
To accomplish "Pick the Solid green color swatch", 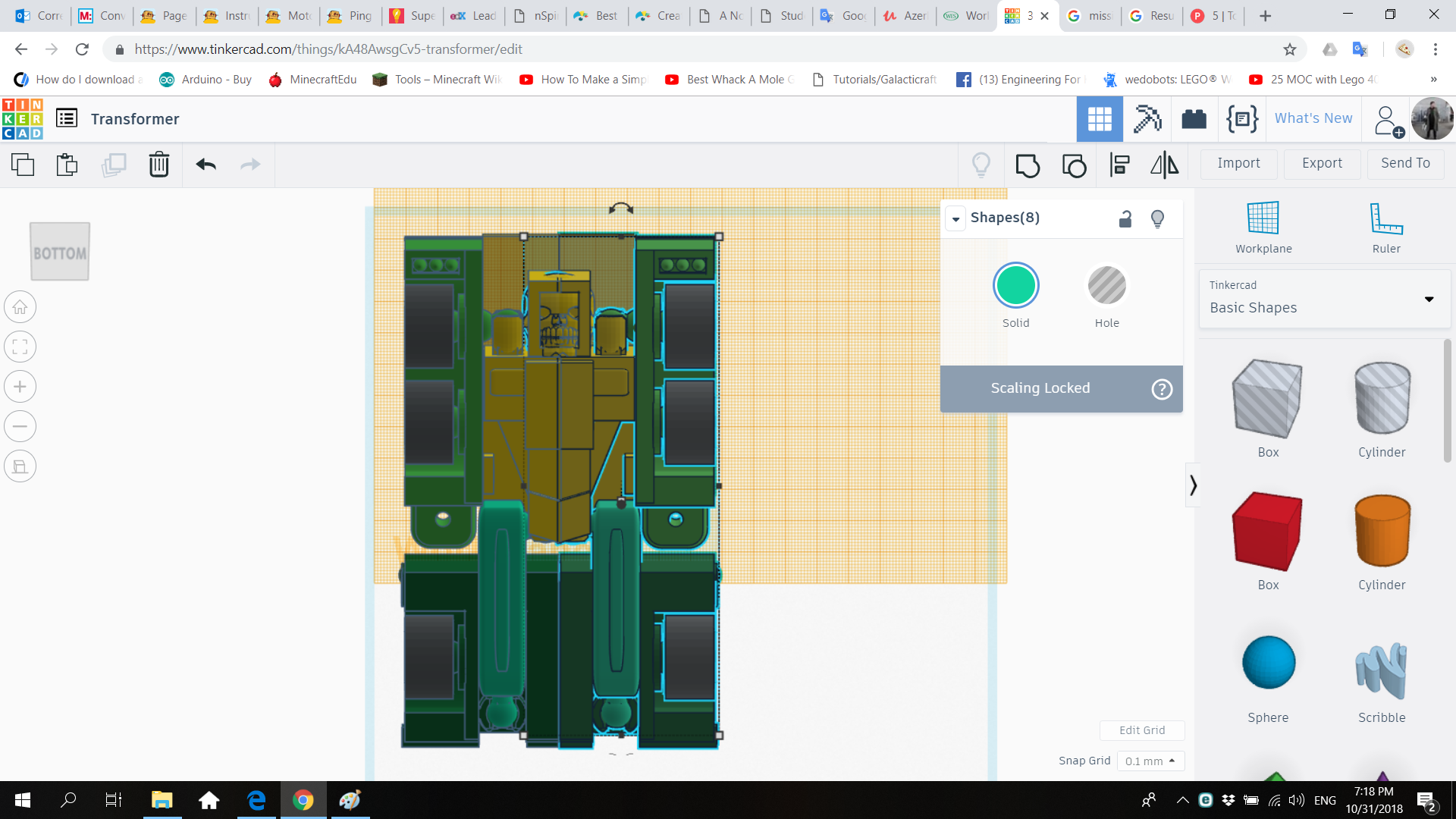I will 1015,286.
